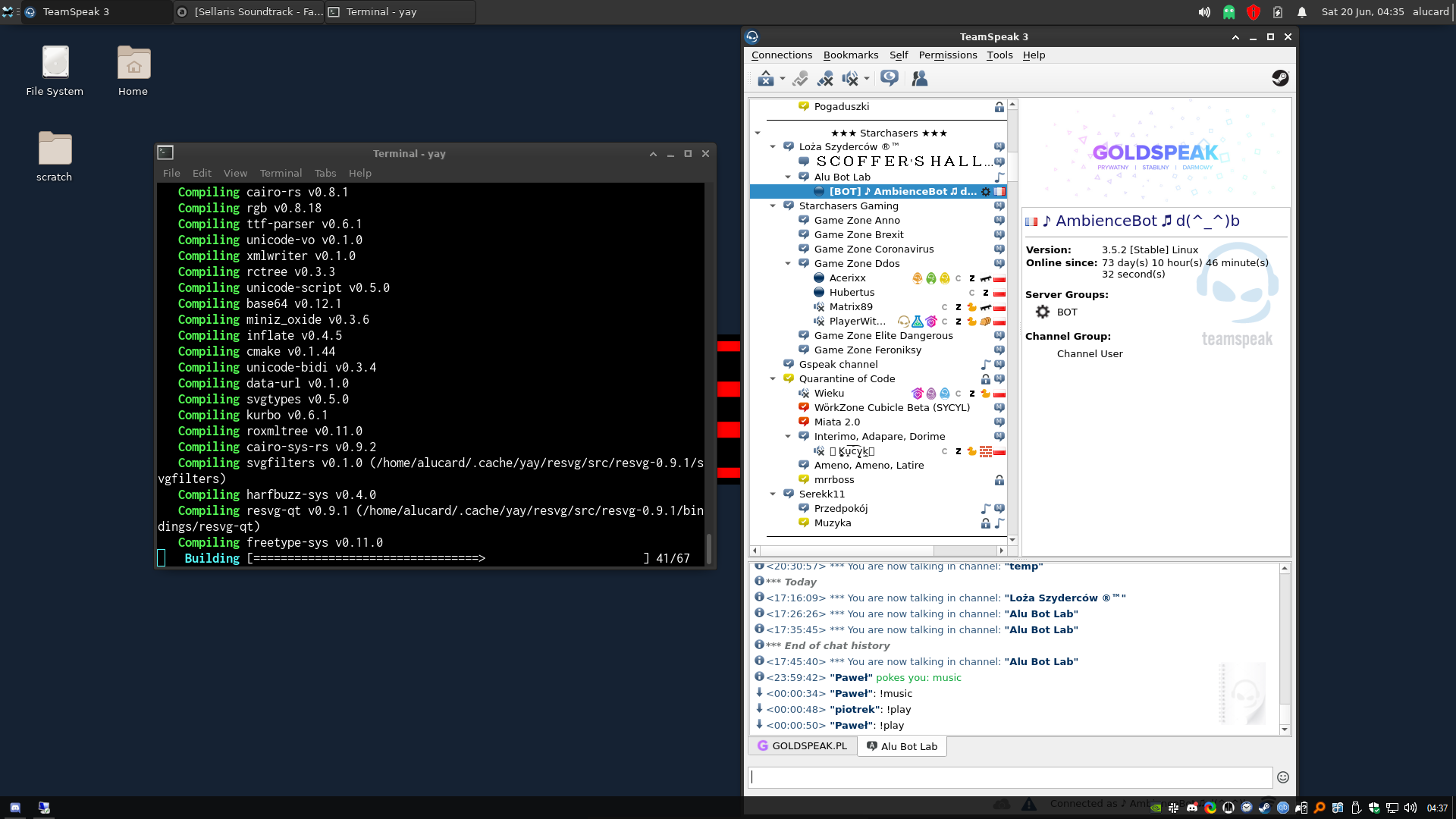Screen dimensions: 1456x819
Task: Open the Permissions menu
Action: click(947, 55)
